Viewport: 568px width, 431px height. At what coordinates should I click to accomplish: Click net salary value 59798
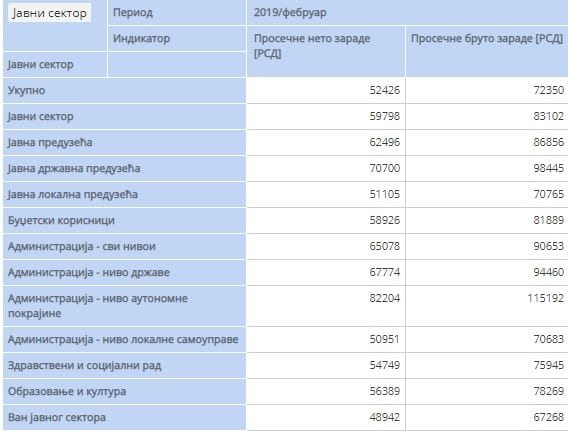pyautogui.click(x=385, y=116)
